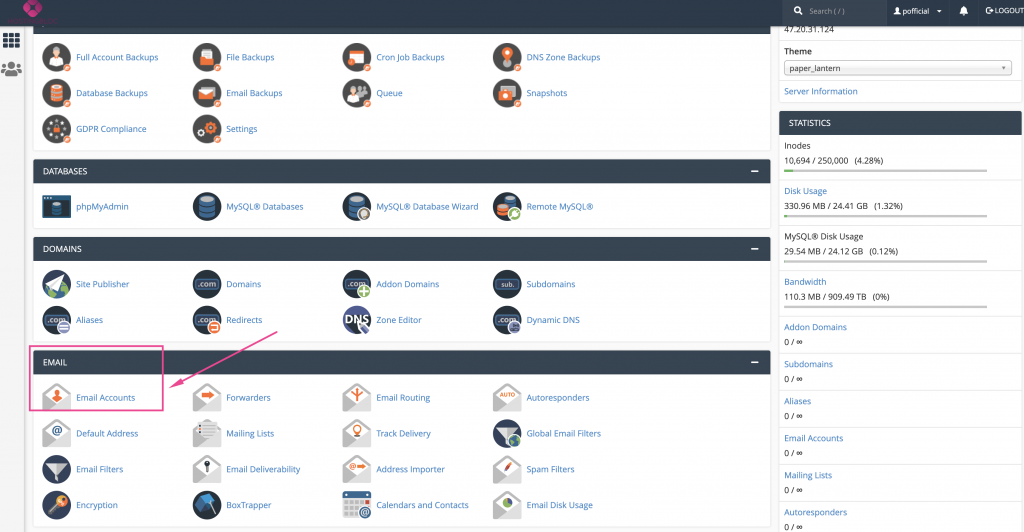
Task: Open the Theme paper_lantern dropdown
Action: [x=897, y=68]
